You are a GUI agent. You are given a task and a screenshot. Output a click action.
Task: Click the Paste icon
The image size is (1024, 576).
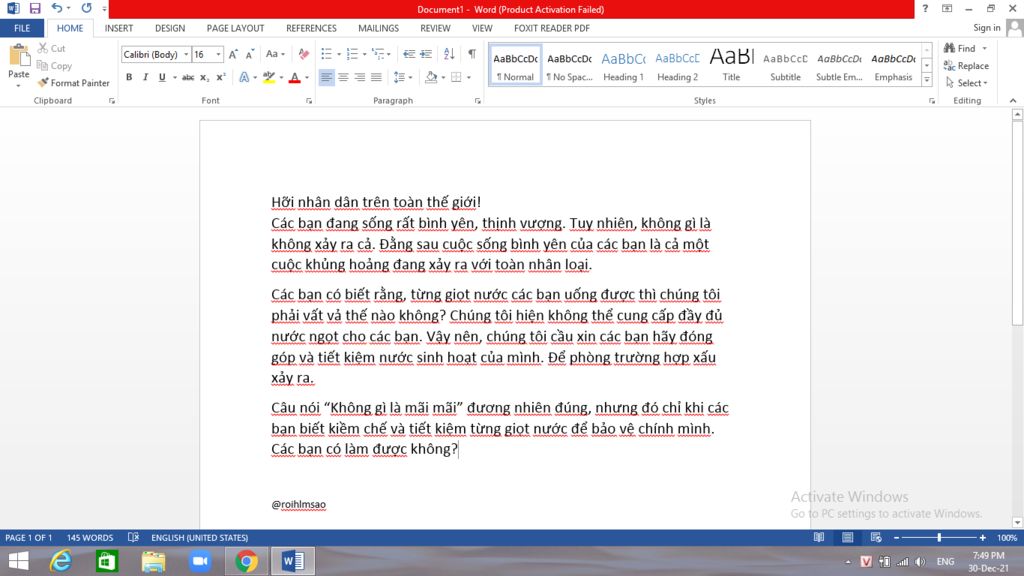pos(19,57)
